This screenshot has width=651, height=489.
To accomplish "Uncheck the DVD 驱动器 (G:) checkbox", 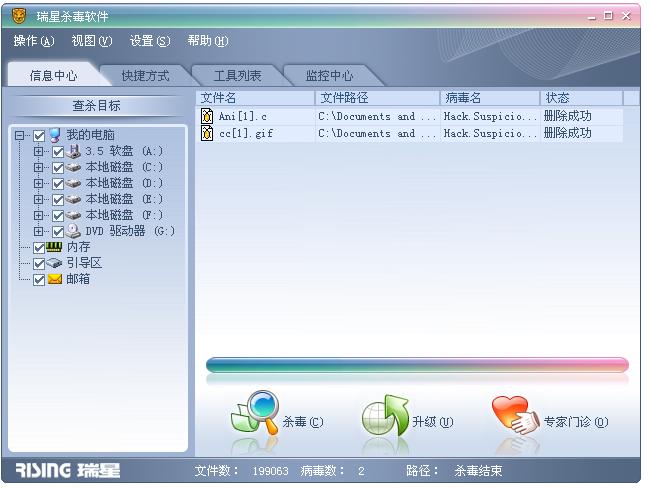I will tap(58, 232).
